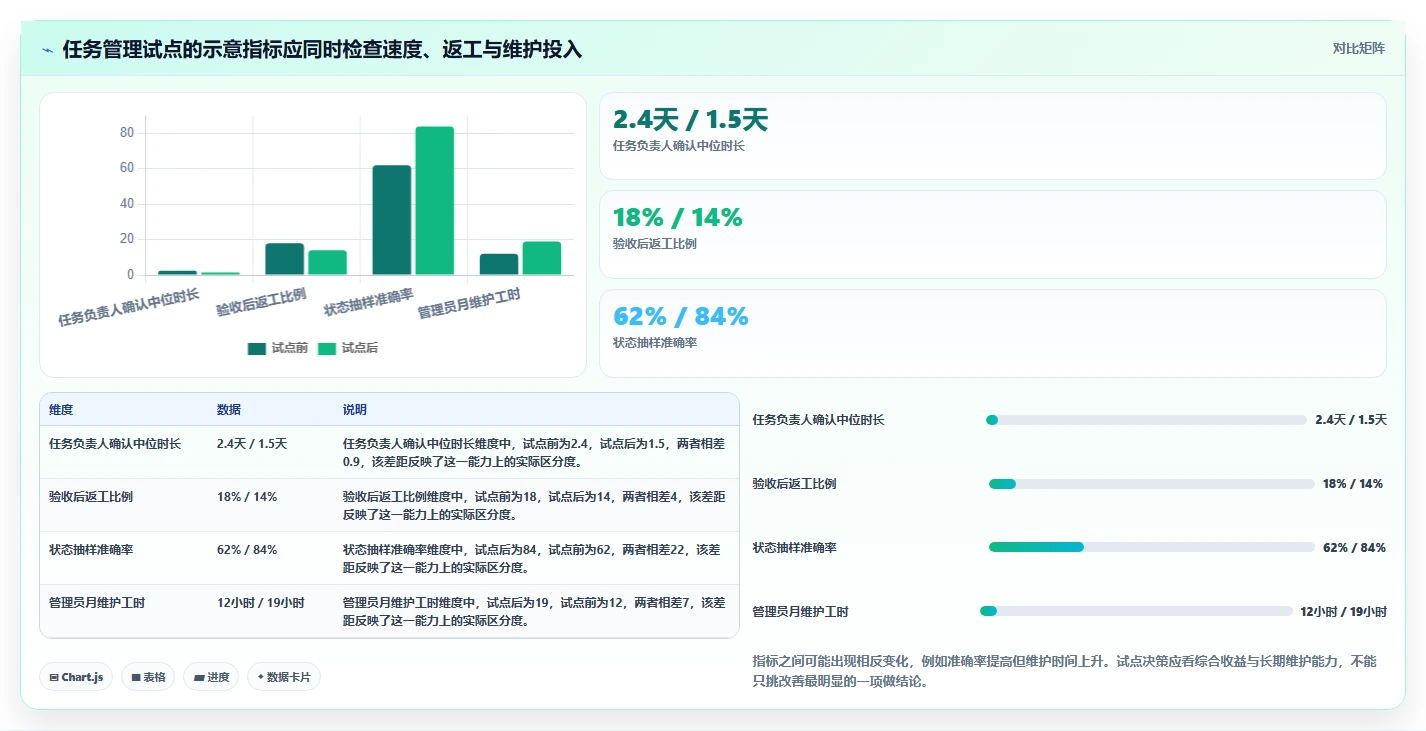Click the 试点后 bar for 验收后返工比例

point(328,263)
